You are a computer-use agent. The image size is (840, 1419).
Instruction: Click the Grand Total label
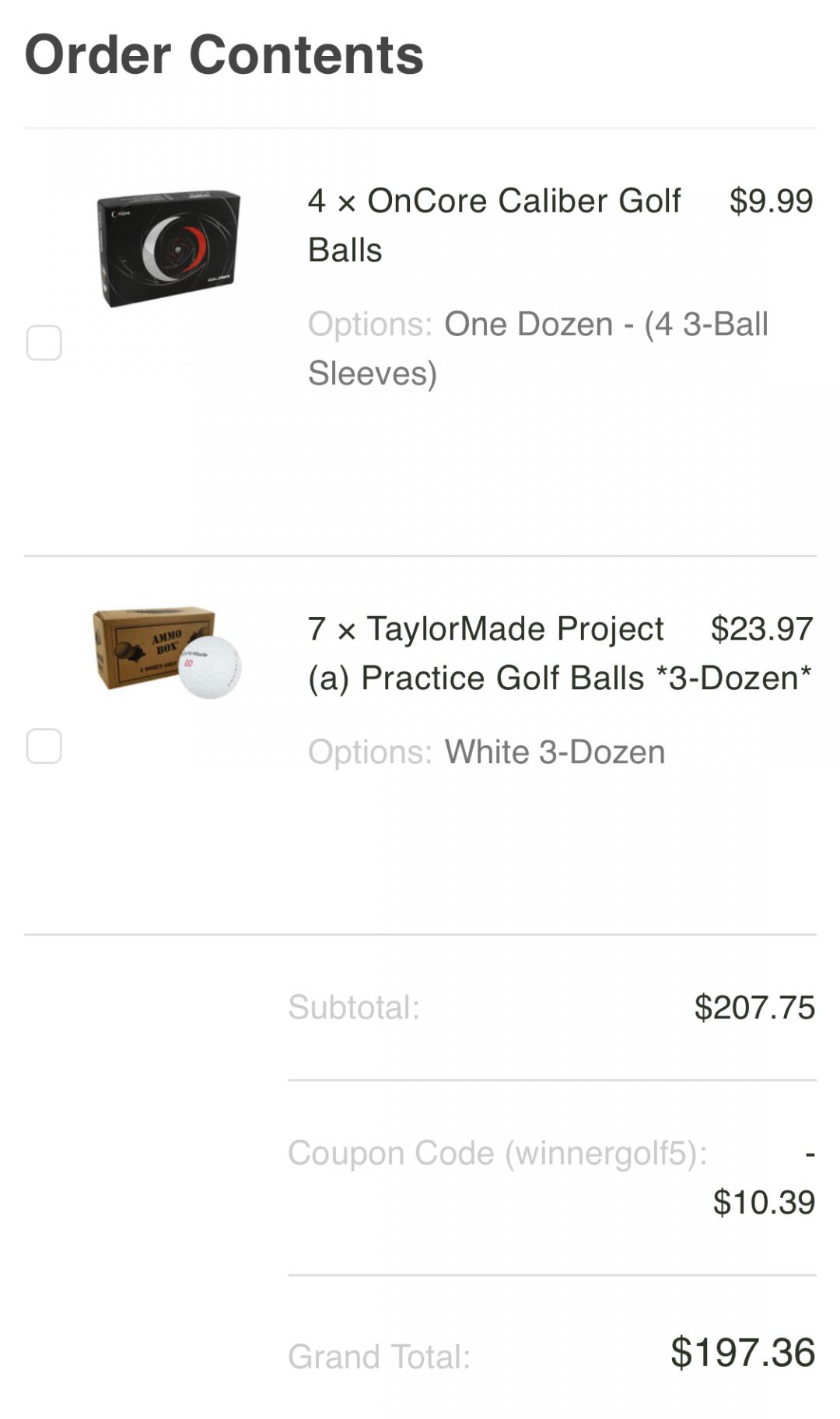380,1357
